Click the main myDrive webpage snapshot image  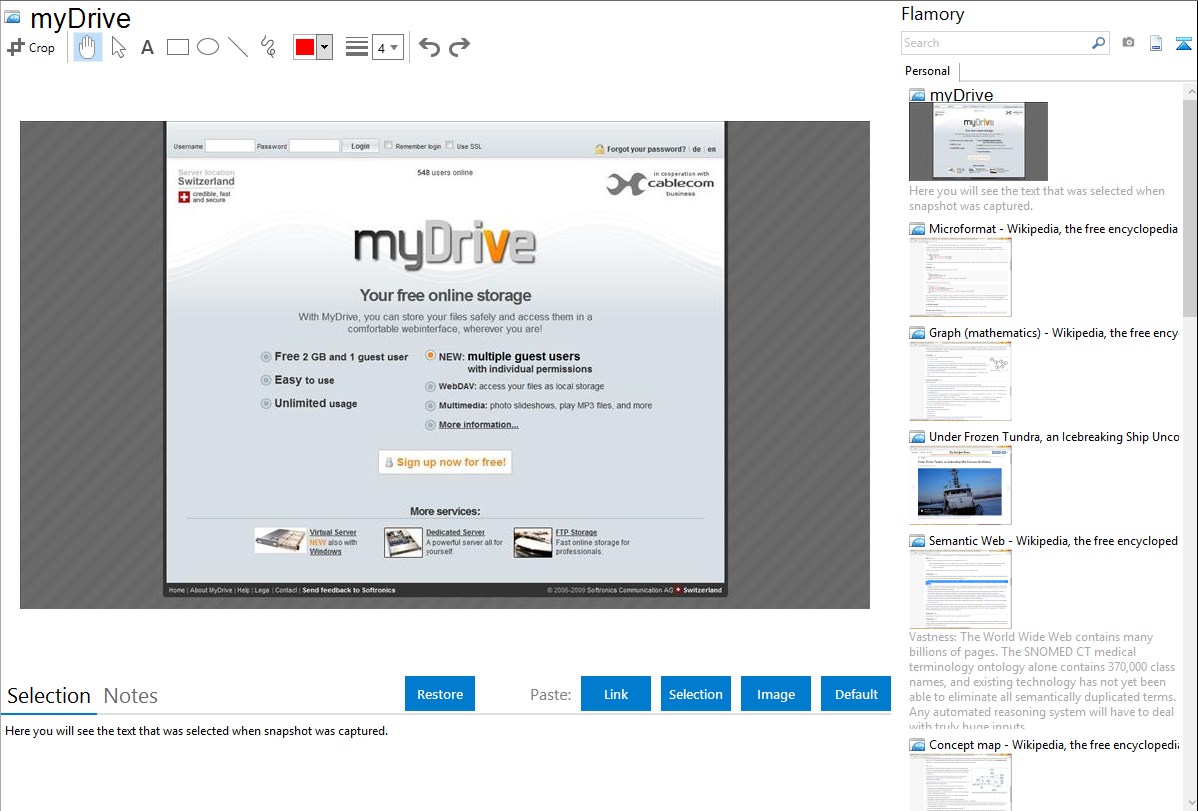(445, 365)
